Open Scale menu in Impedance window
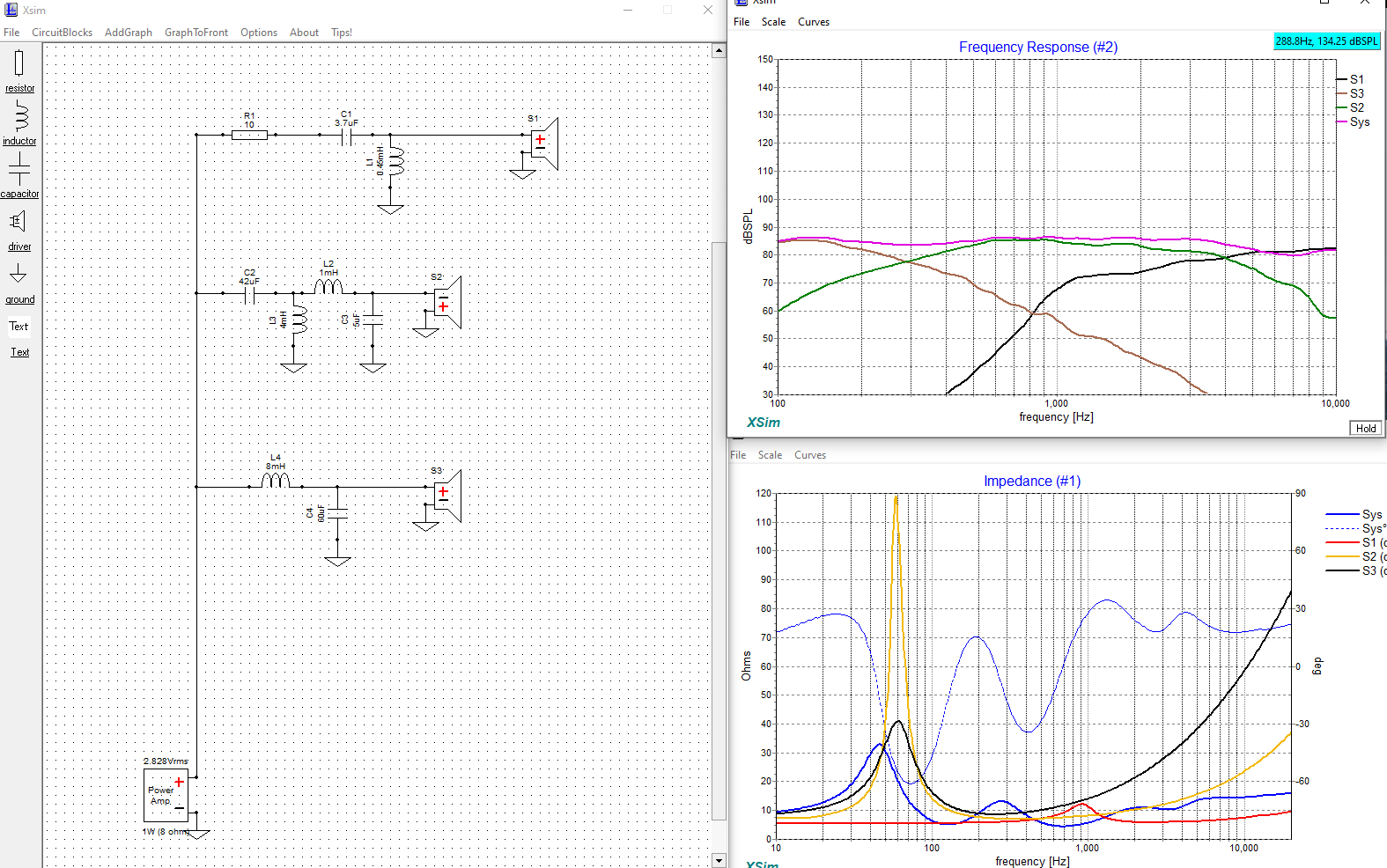The image size is (1387, 868). 770,455
